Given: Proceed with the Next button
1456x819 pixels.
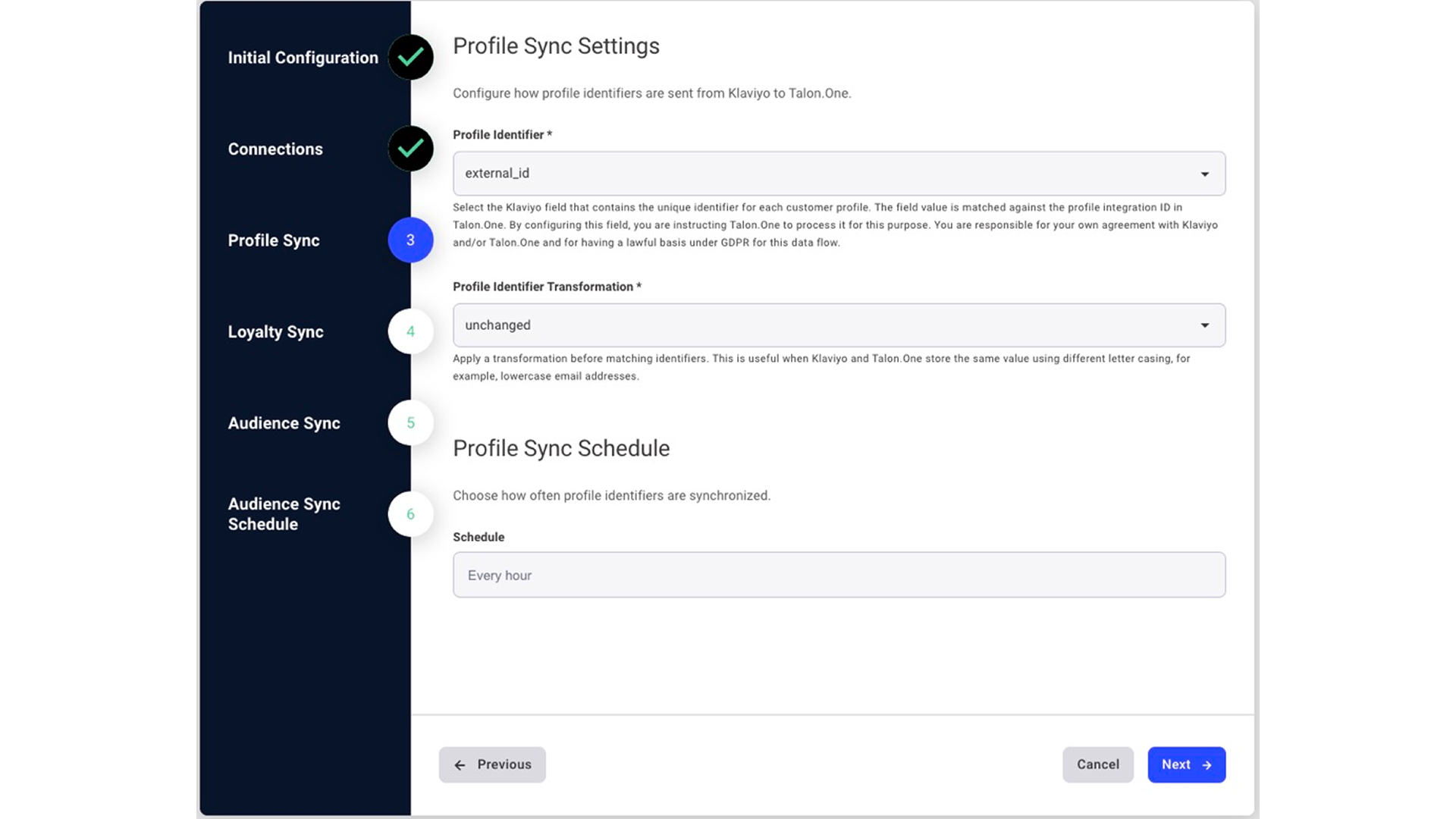Looking at the screenshot, I should pyautogui.click(x=1186, y=764).
